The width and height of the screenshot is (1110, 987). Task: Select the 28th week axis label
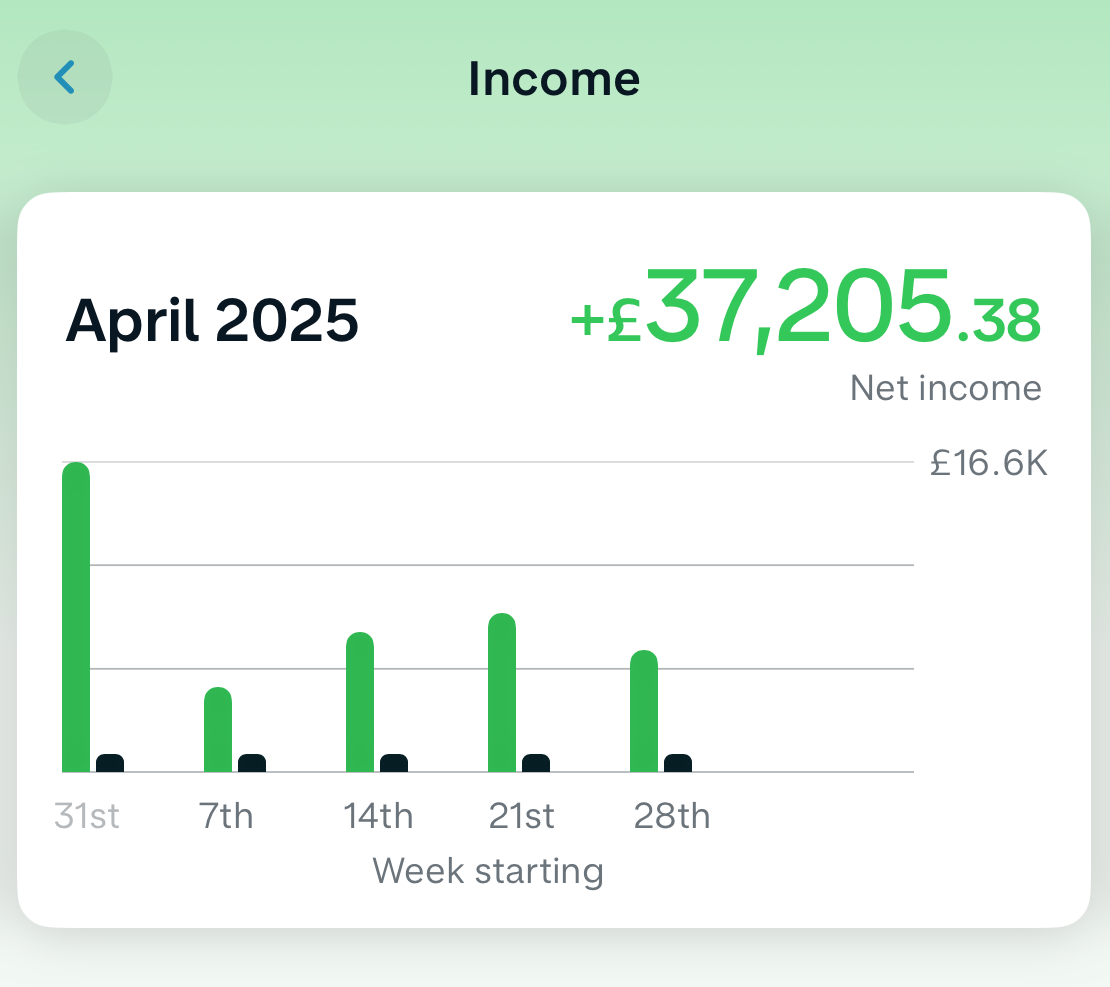tap(671, 816)
